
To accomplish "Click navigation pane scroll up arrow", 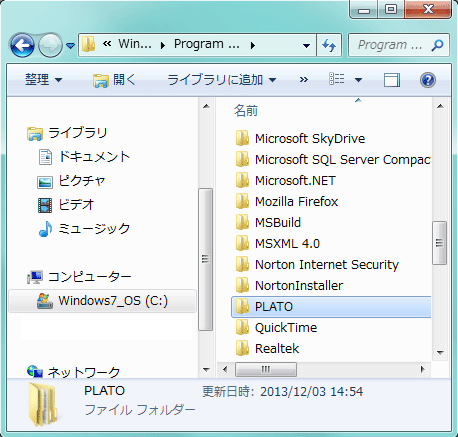I will [206, 107].
